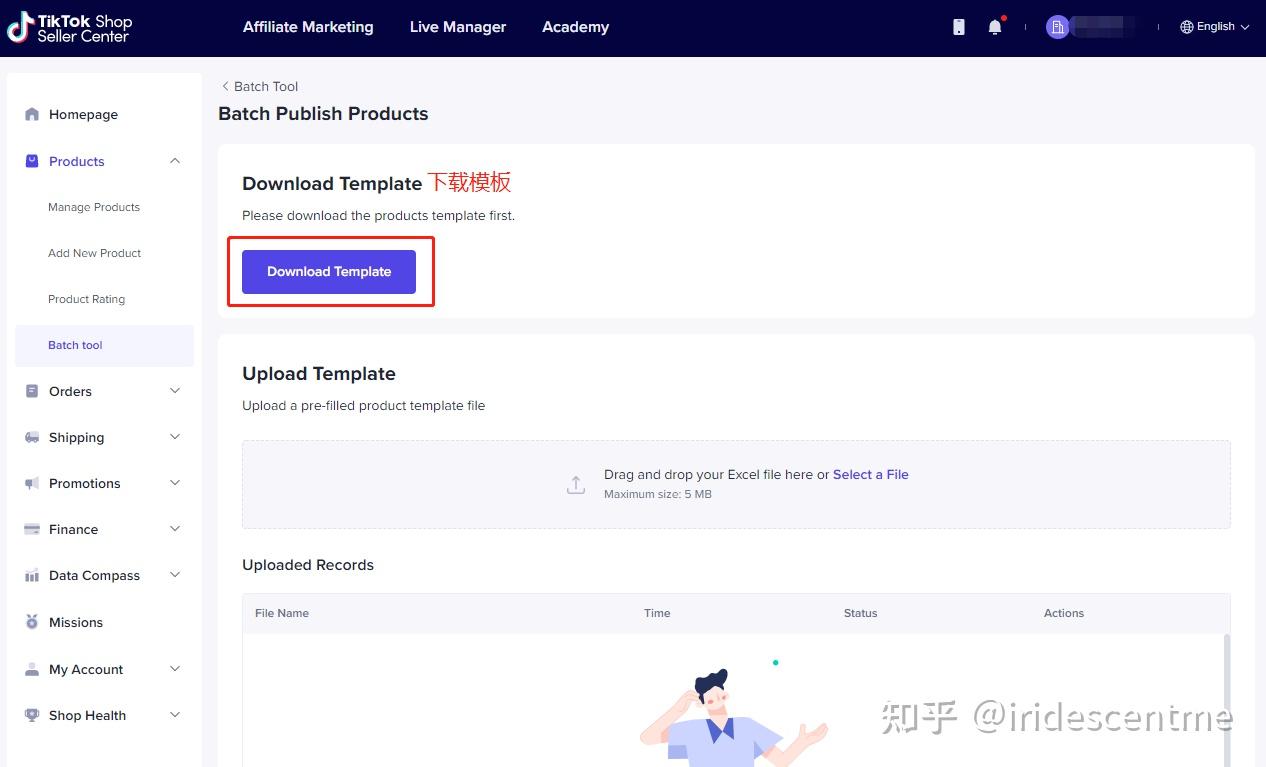Click the upload arrow icon in drop zone
Viewport: 1266px width, 767px height.
(575, 483)
